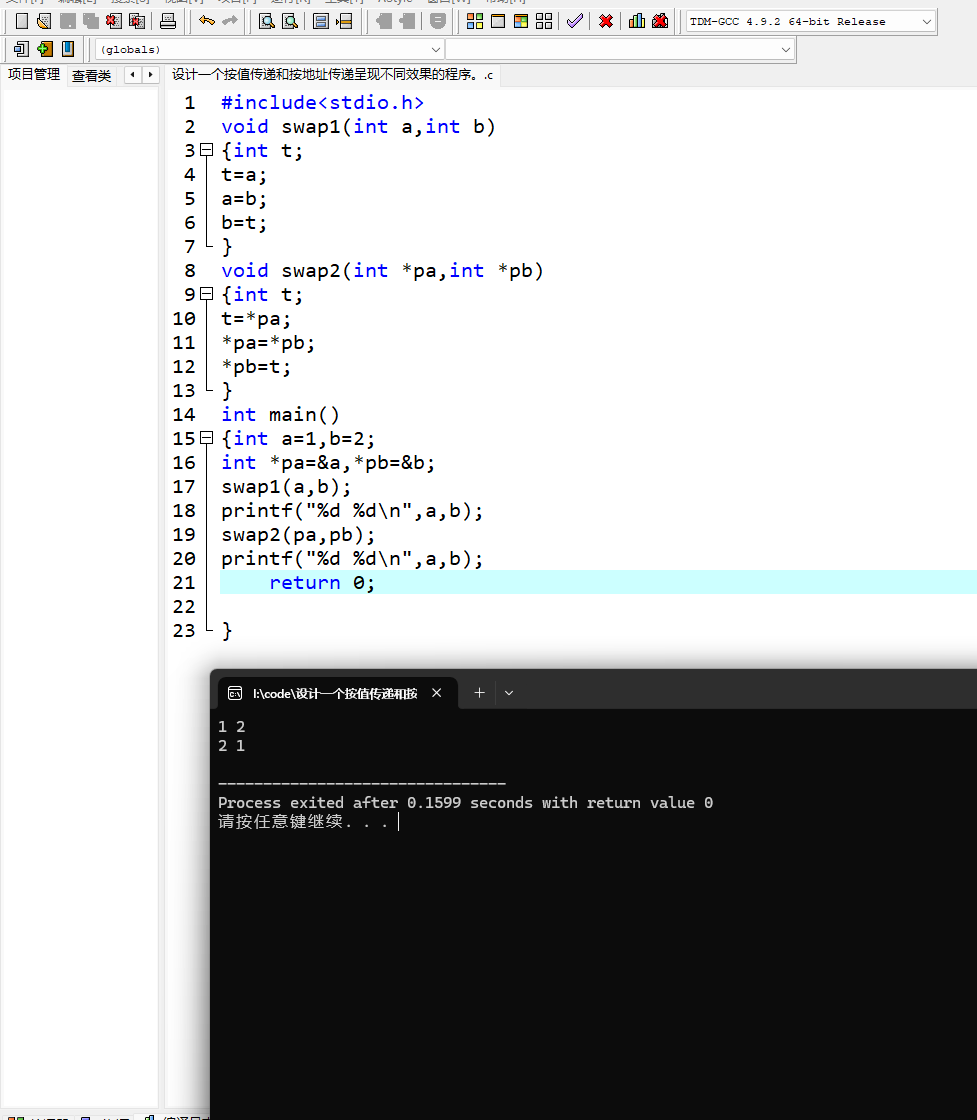
Task: Click the '#include<stdio.h>' line
Action: point(322,102)
